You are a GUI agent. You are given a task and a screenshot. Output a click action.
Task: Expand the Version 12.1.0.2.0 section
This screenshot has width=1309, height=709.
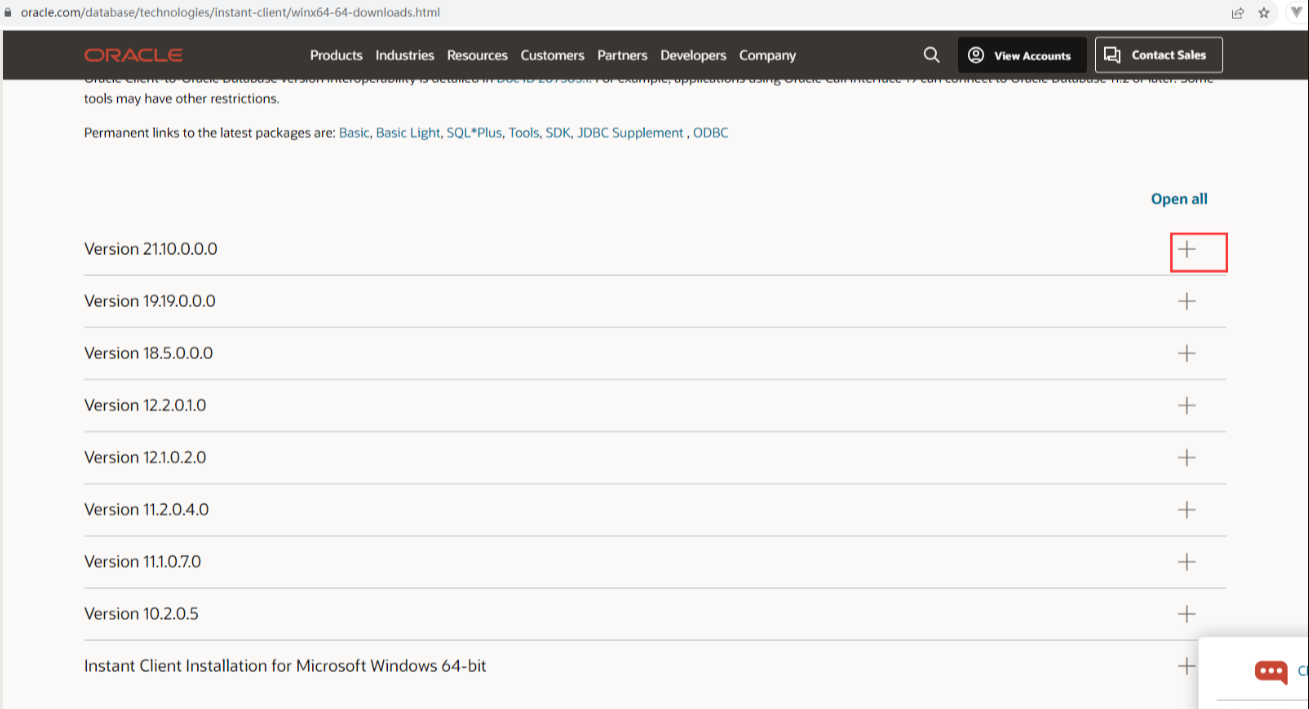1187,457
